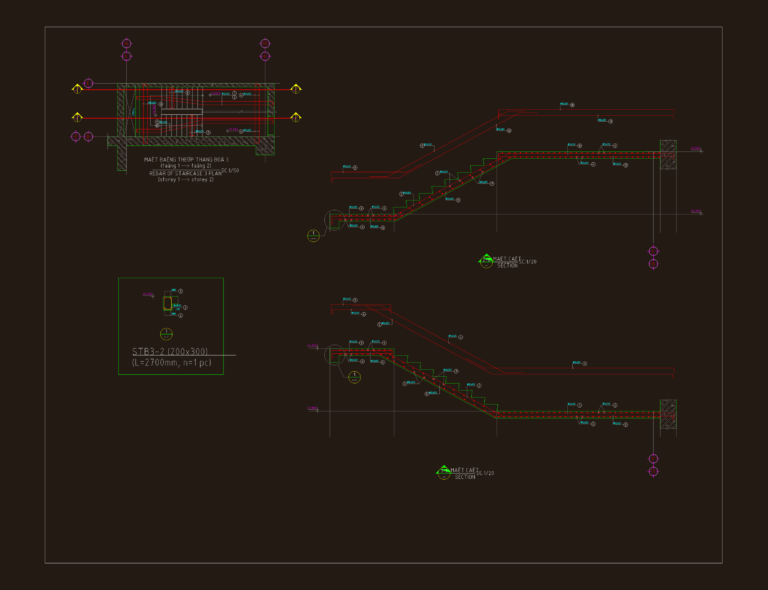Select the lower-right yellow section cut arrow in the plan
Viewport: 768px width, 590px height.
click(296, 117)
